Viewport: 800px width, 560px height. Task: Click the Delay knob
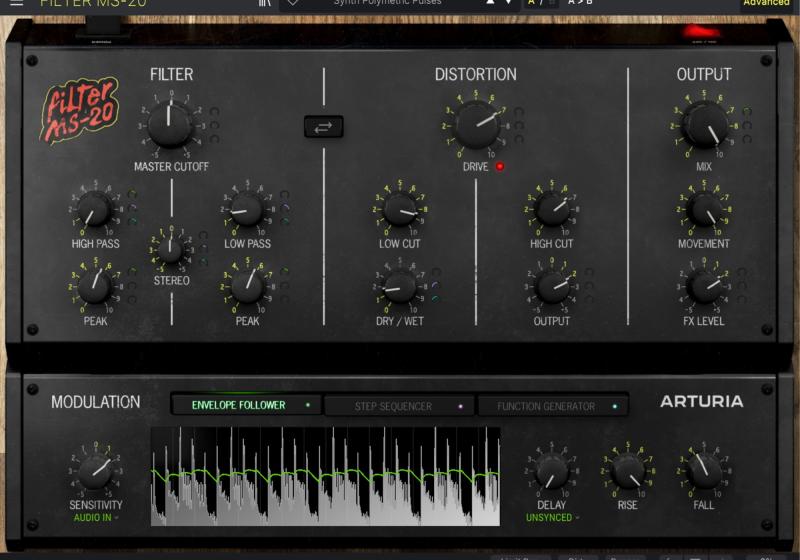pos(552,471)
